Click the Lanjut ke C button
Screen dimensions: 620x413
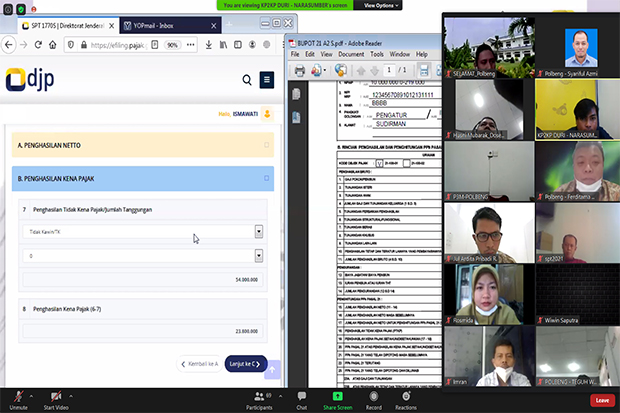[x=246, y=364]
